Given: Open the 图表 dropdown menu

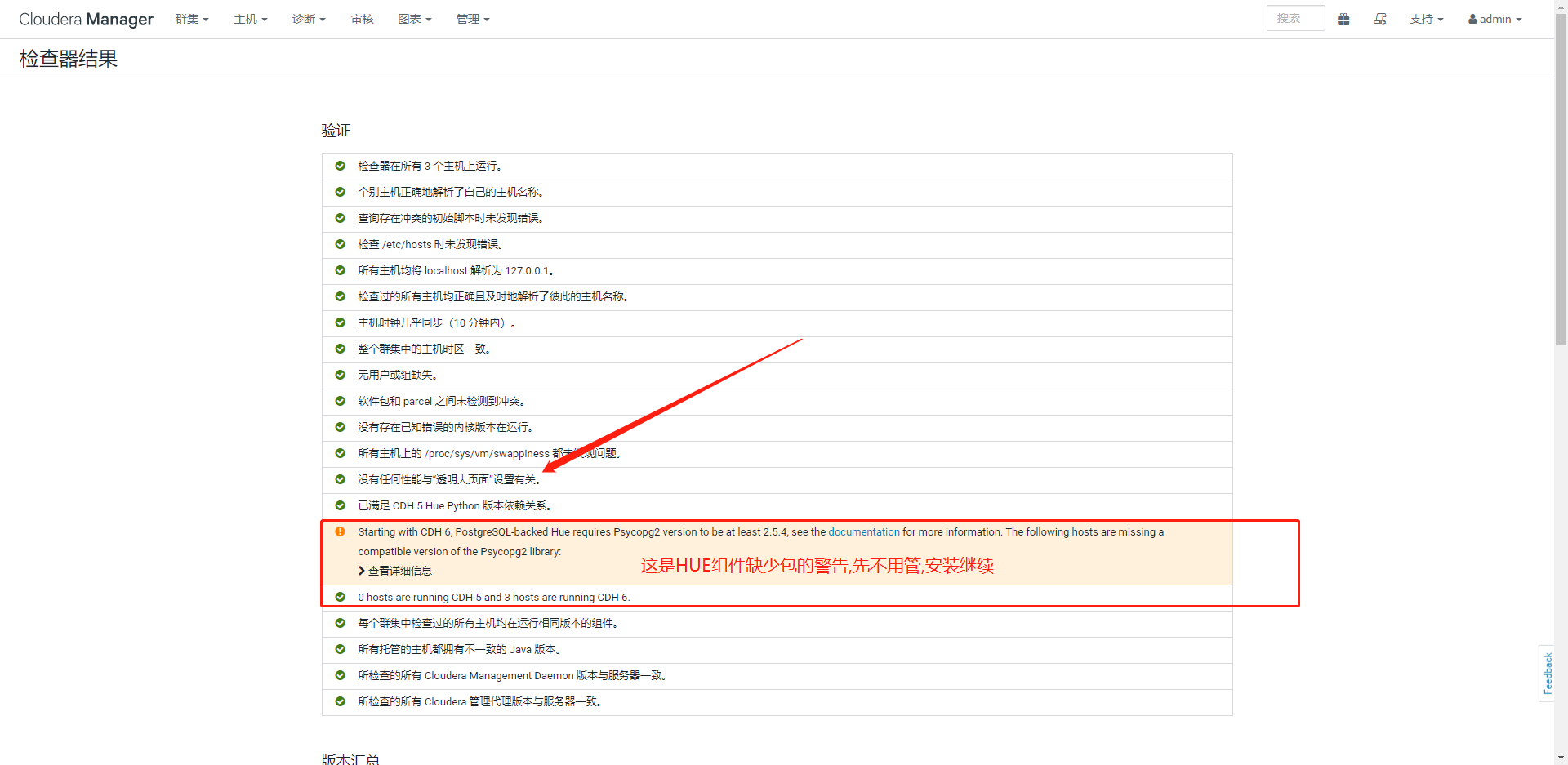Looking at the screenshot, I should [x=415, y=19].
